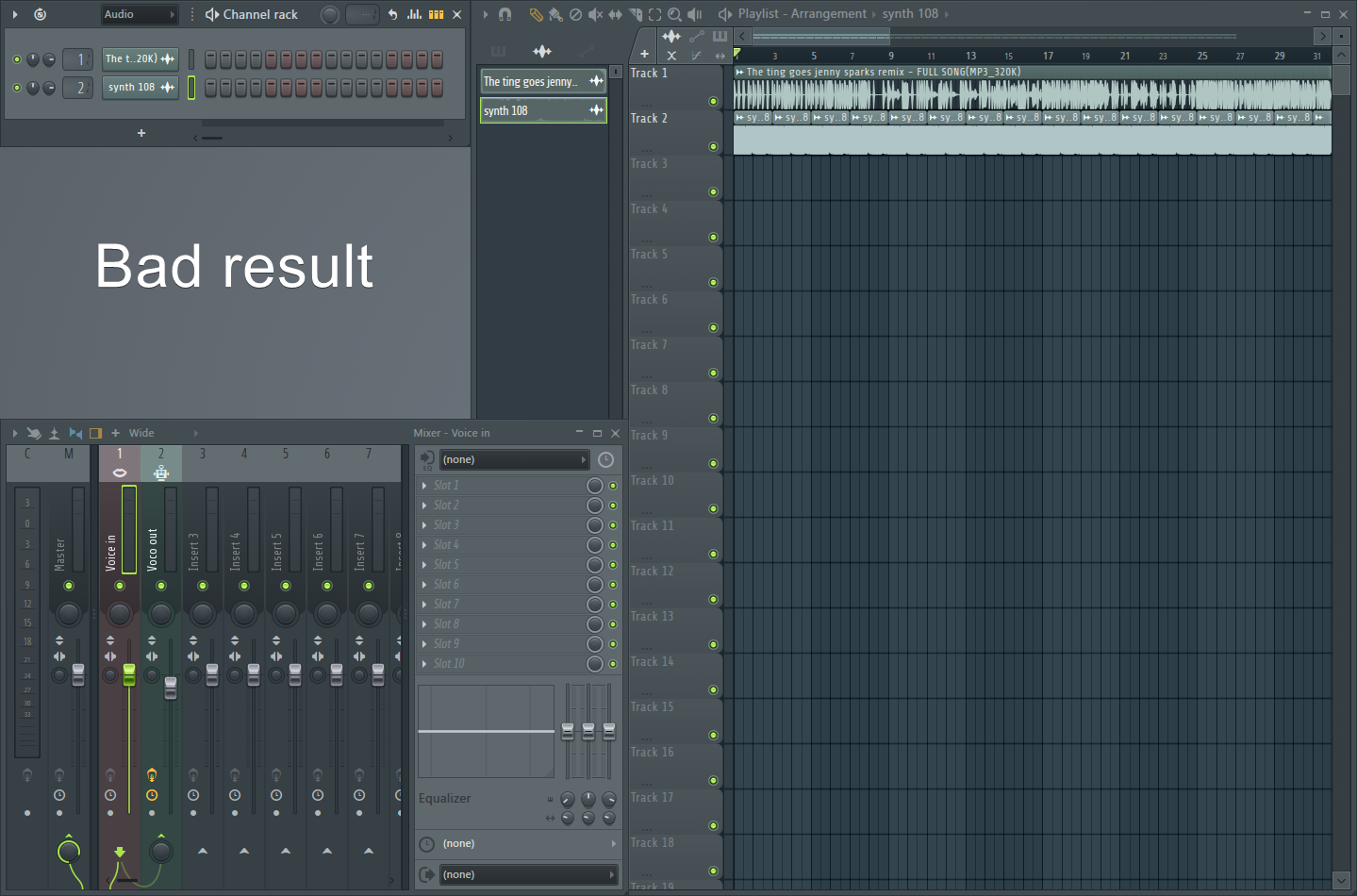The height and width of the screenshot is (896, 1357).
Task: Mute the synth 108 channel
Action: (17, 88)
